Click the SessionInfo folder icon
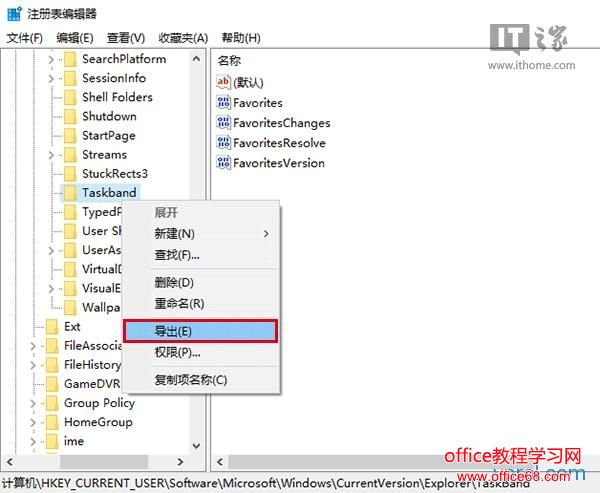Screen dimensions: 600x493 tap(70, 78)
